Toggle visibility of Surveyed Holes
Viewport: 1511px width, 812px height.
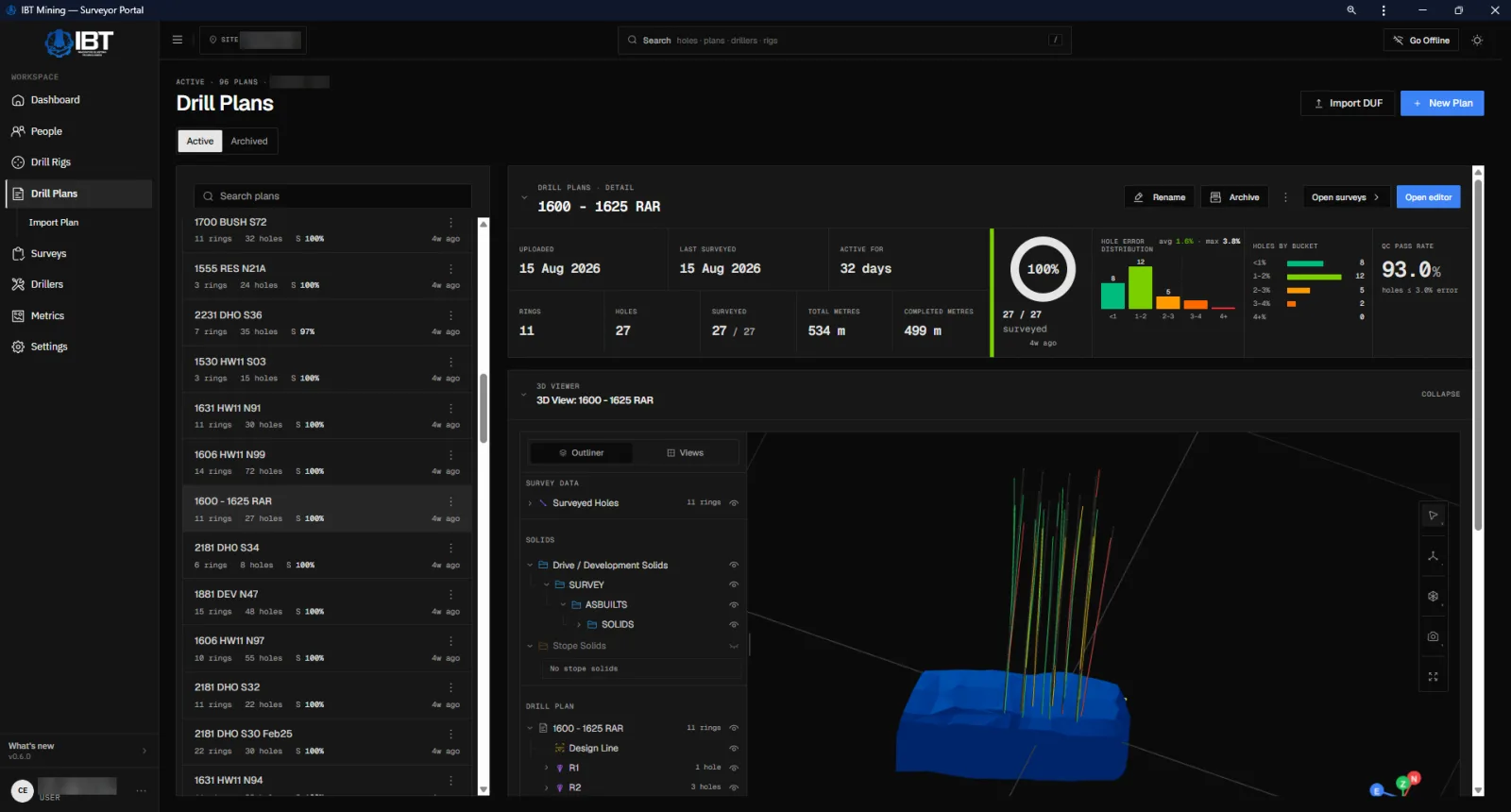click(734, 503)
